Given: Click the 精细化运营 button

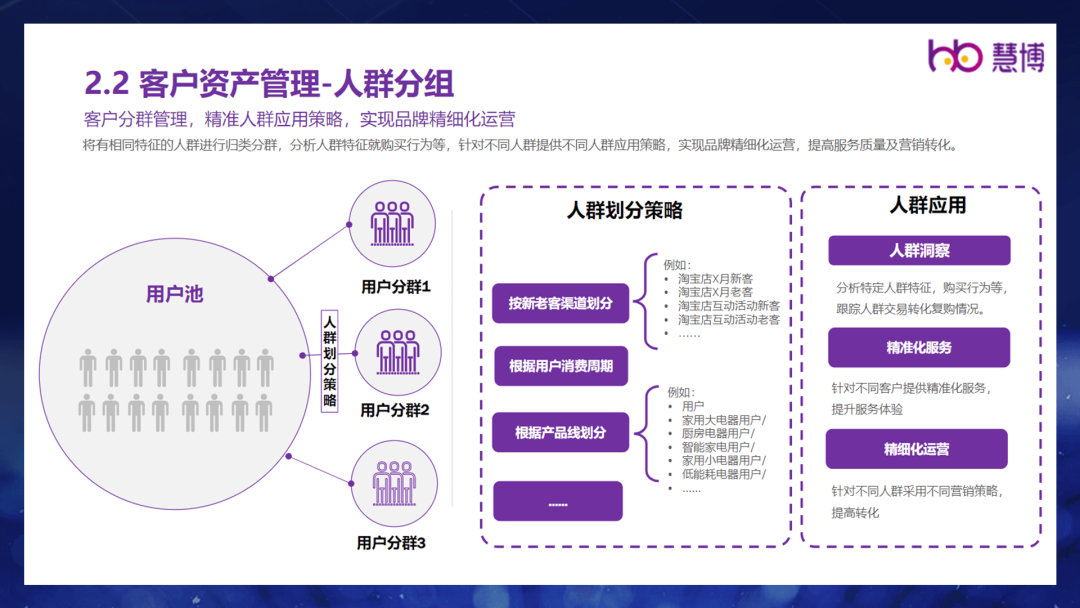Looking at the screenshot, I should (916, 449).
